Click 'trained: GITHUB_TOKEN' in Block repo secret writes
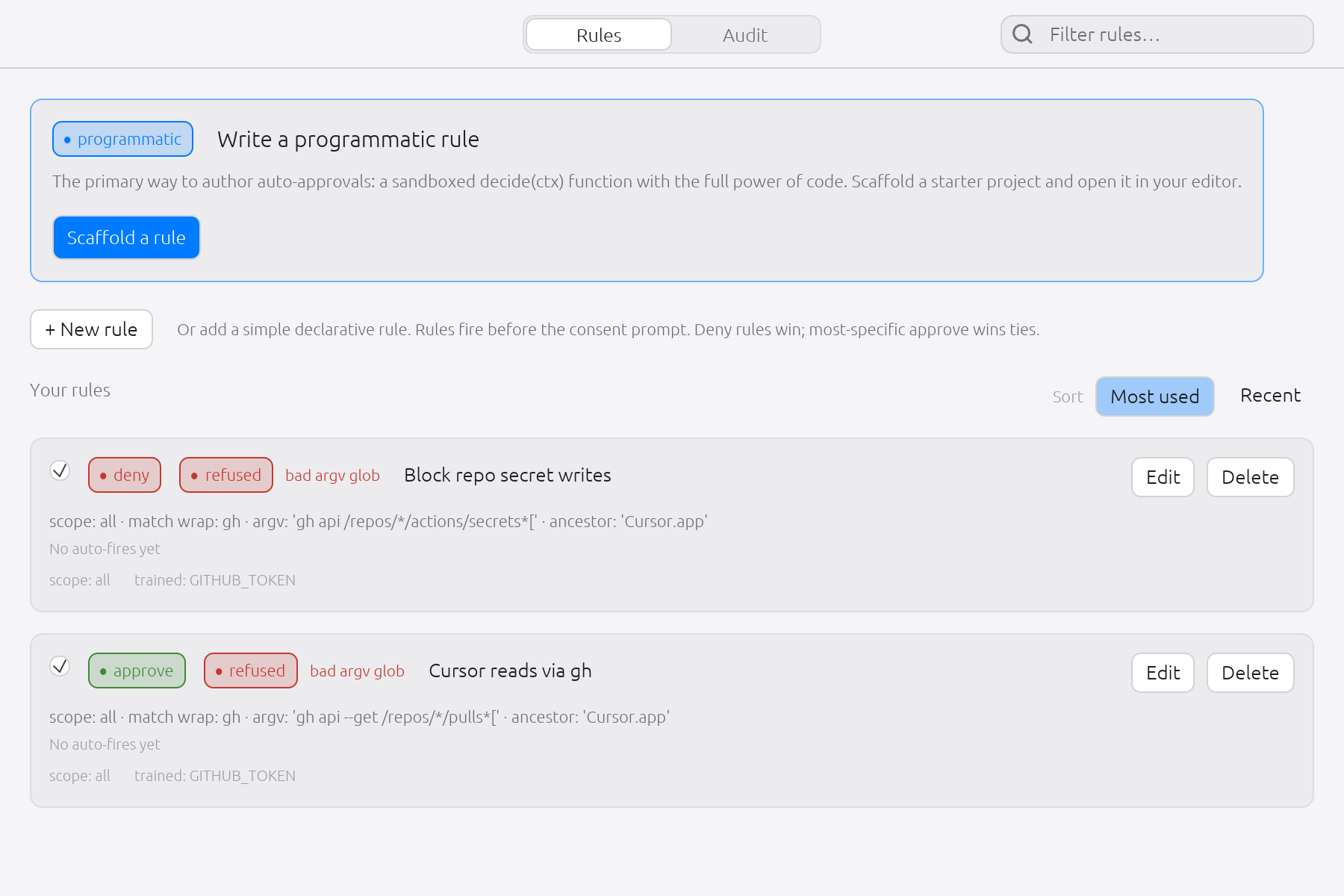Screen dimensions: 1344x896 pos(215,580)
